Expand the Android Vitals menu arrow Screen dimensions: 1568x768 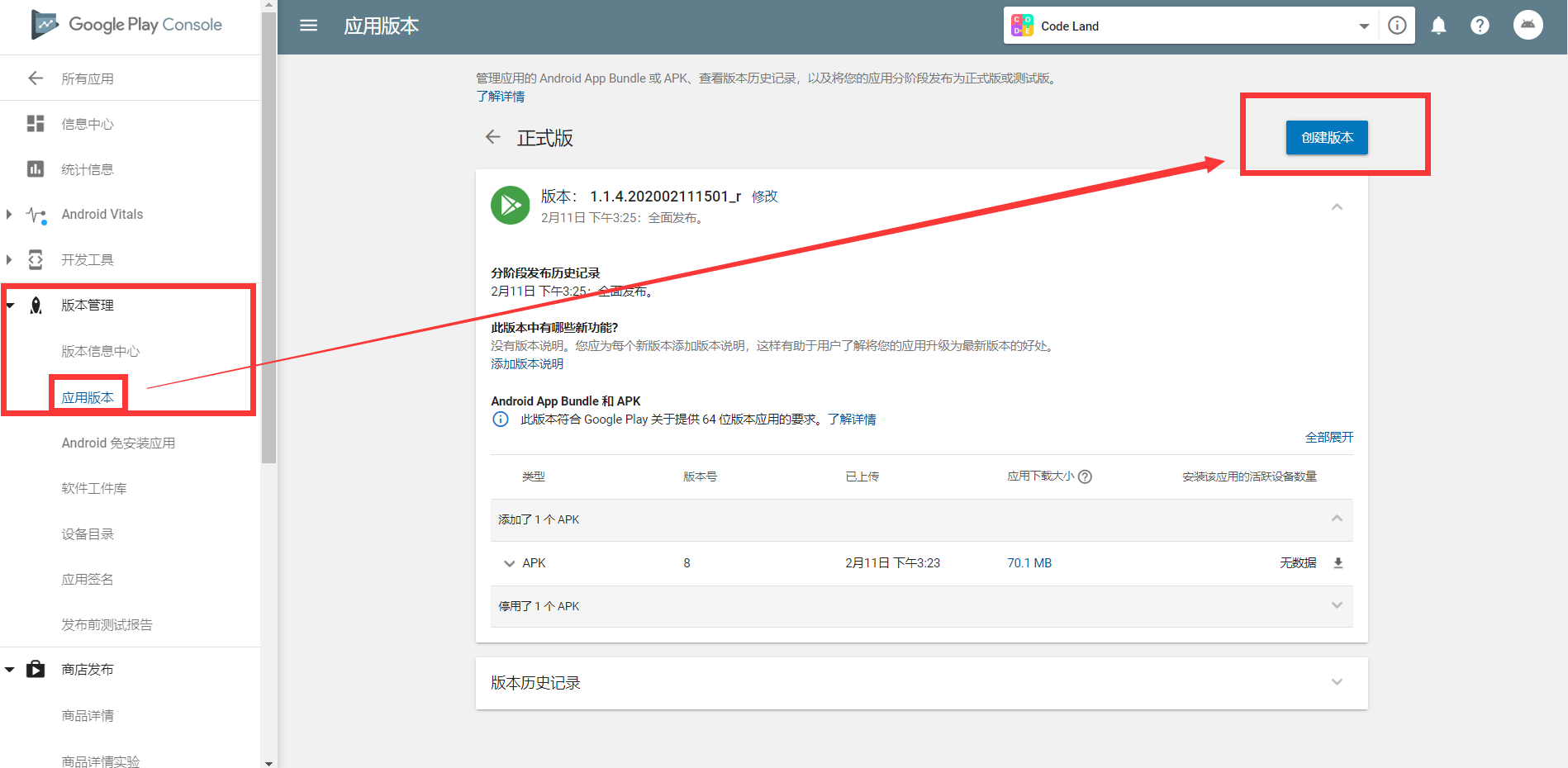click(9, 215)
